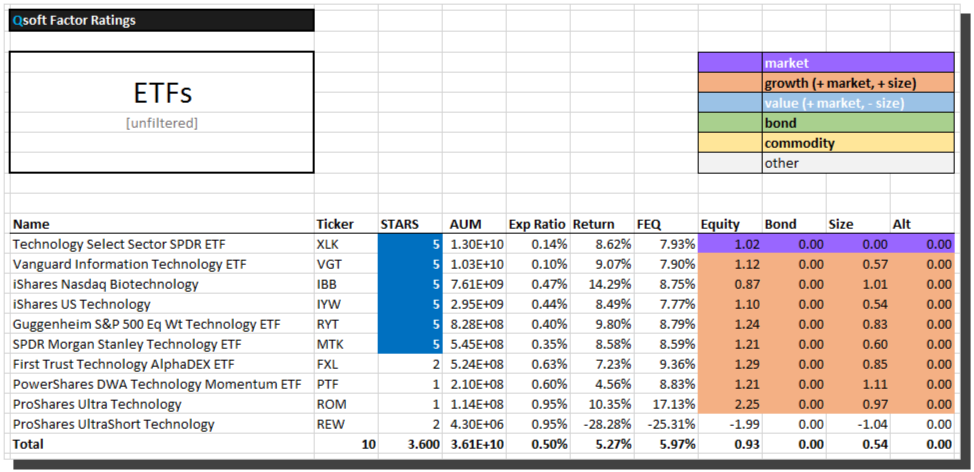Screen dimensions: 974x472
Task: Click the RYT ticker cell
Action: pos(346,324)
